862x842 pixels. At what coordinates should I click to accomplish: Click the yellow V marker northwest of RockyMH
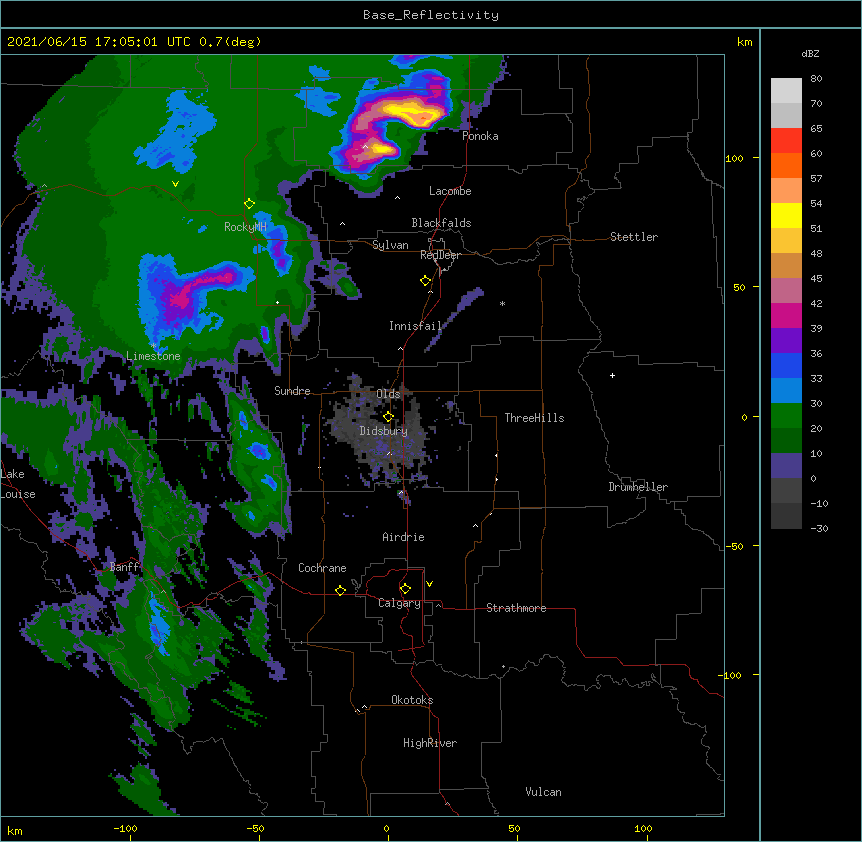(x=175, y=184)
